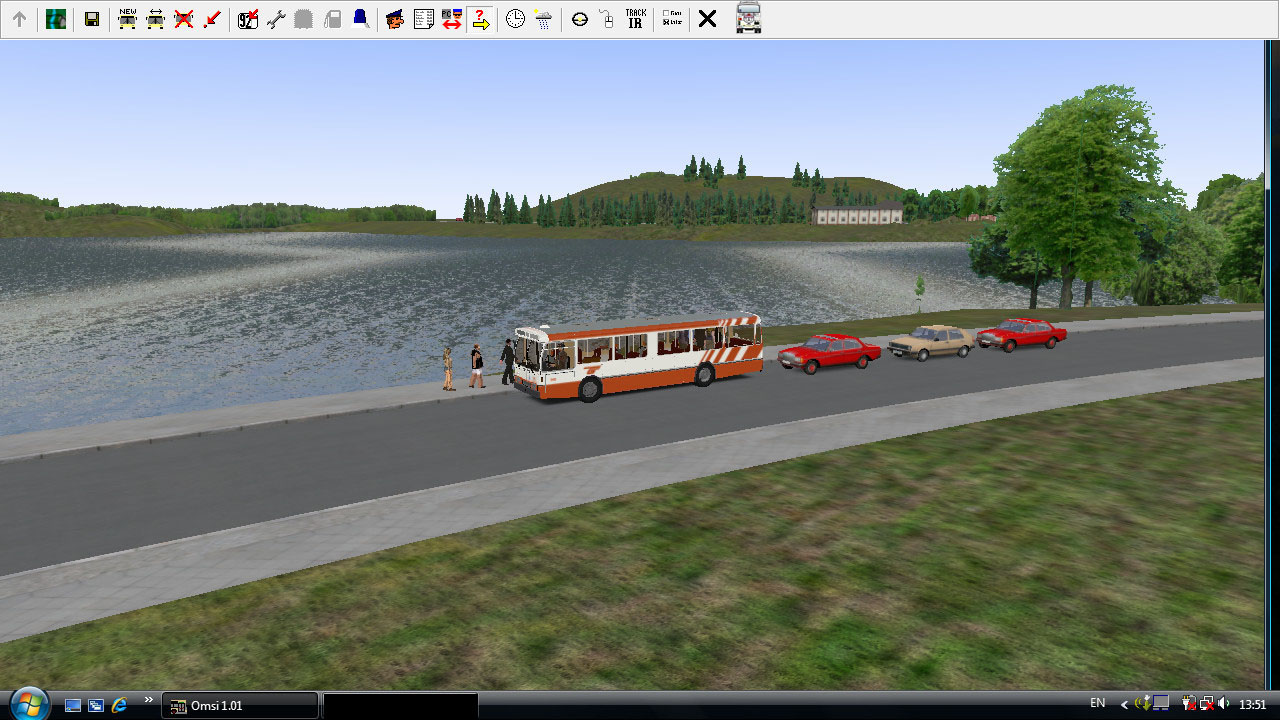Click the gray up arrow toolbar icon
This screenshot has height=720, width=1280.
(19, 19)
